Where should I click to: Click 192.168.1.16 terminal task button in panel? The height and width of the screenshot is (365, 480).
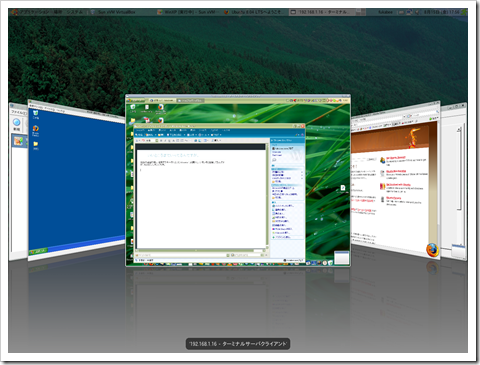tap(321, 12)
